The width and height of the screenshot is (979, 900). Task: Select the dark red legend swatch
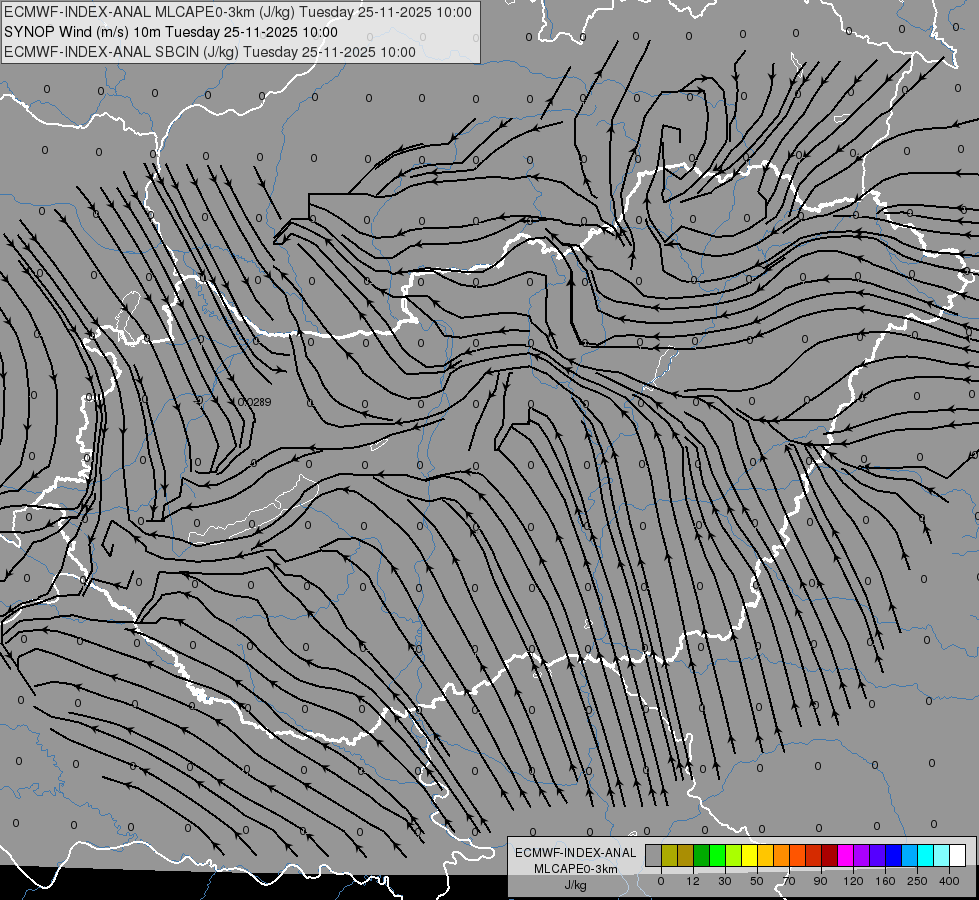pos(829,856)
